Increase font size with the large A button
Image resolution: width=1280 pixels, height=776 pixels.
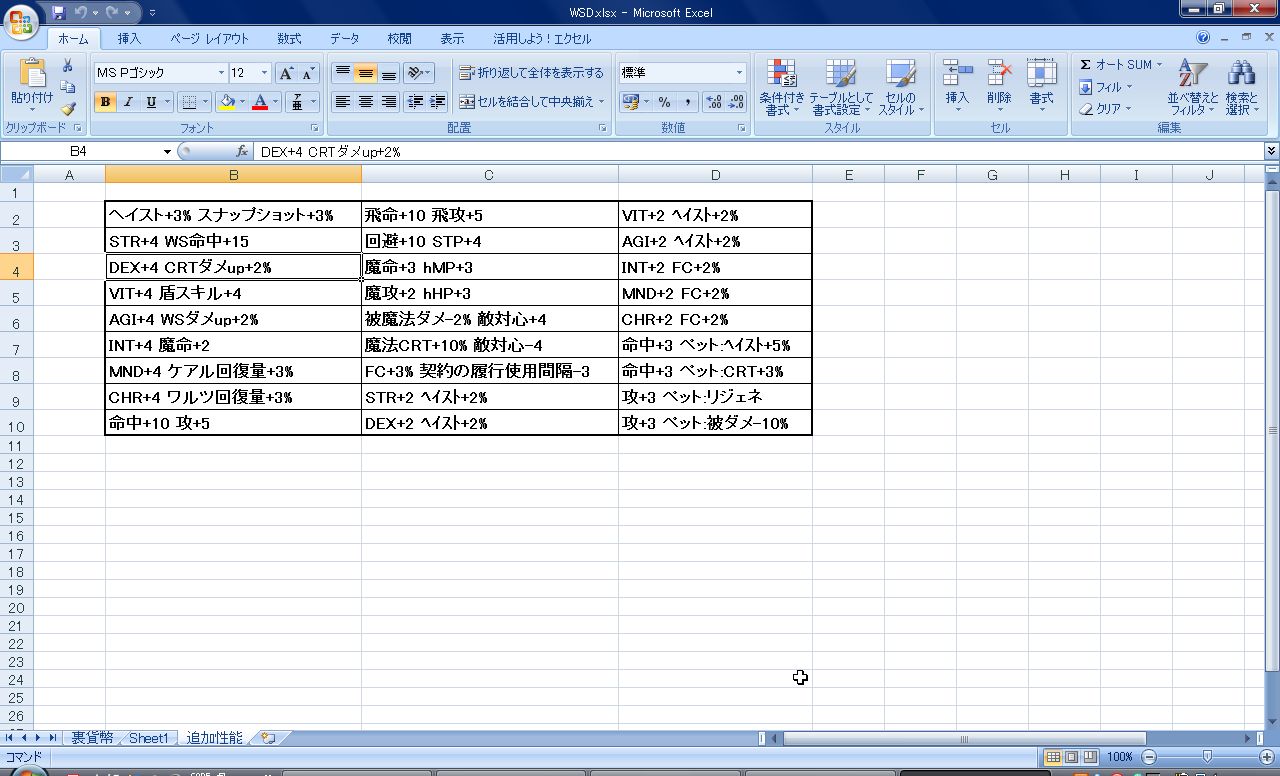286,73
